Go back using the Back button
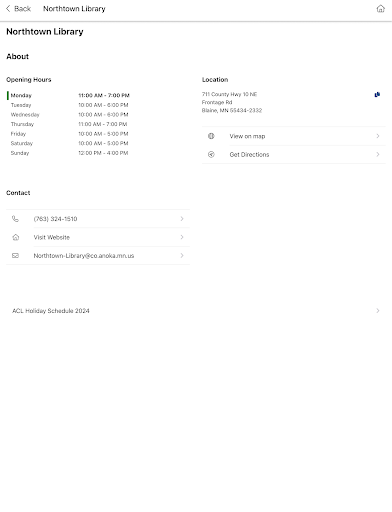This screenshot has height=512, width=392. pyautogui.click(x=18, y=9)
